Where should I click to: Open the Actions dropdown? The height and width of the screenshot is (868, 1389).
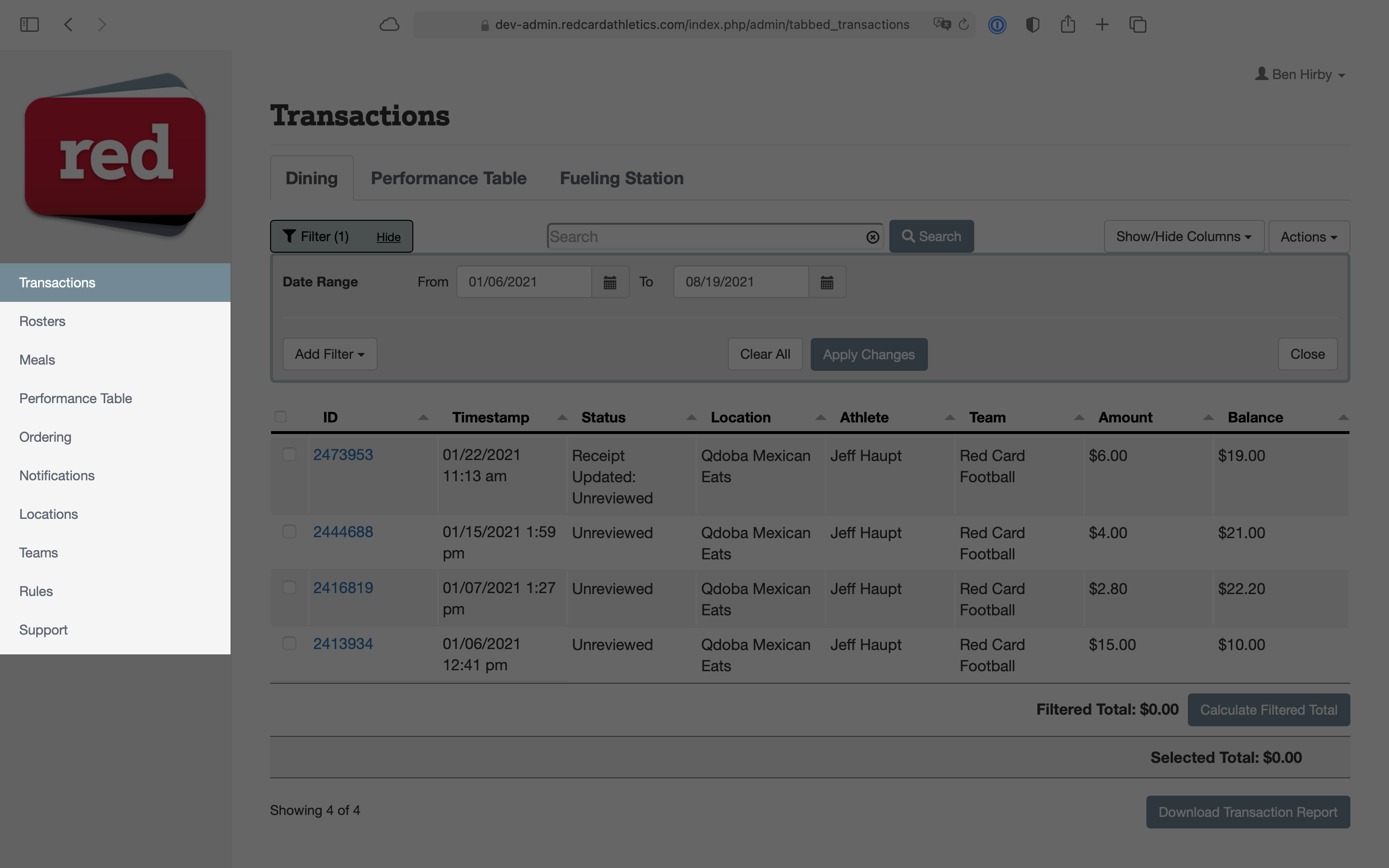coord(1308,236)
